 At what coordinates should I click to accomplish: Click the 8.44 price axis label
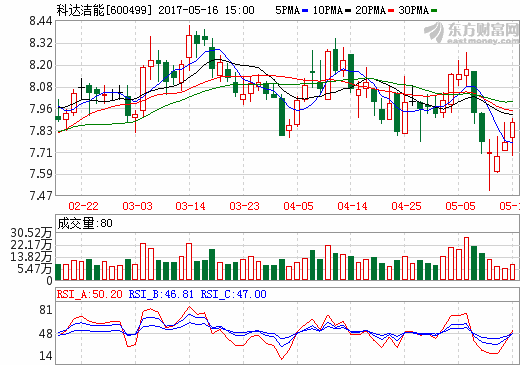click(x=41, y=21)
